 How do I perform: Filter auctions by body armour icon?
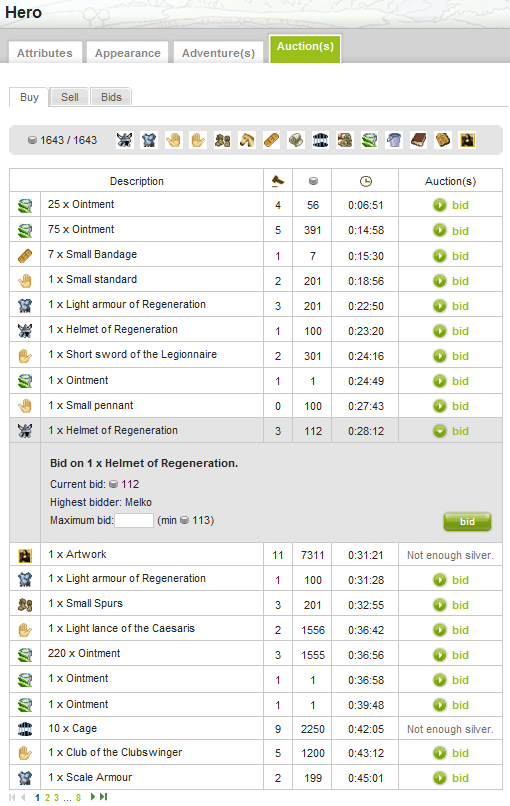(x=149, y=140)
